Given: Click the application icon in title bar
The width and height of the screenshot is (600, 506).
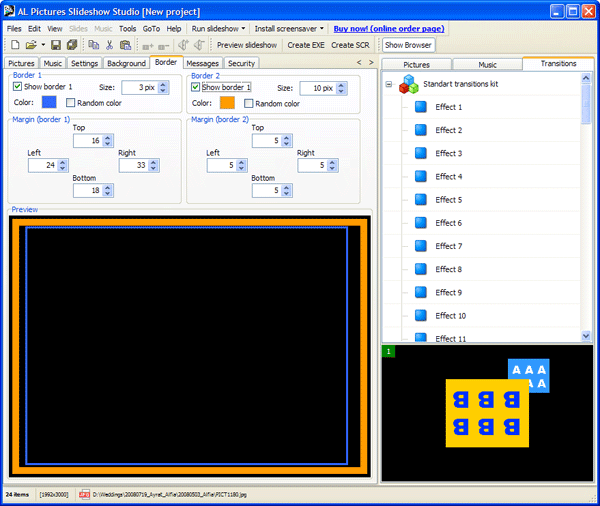Looking at the screenshot, I should click(9, 11).
